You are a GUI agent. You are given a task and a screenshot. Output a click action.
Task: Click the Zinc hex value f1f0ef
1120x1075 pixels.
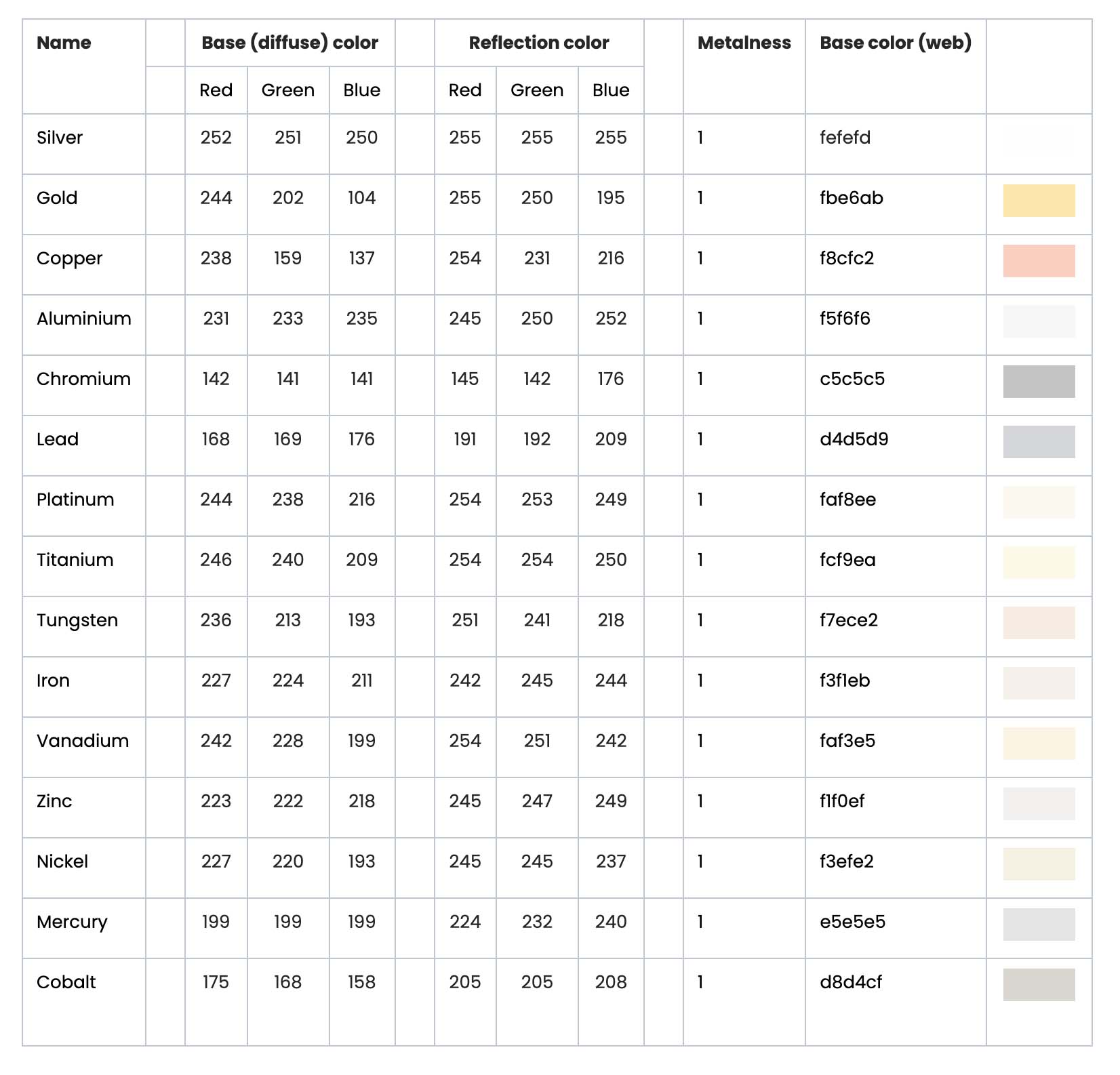(841, 801)
